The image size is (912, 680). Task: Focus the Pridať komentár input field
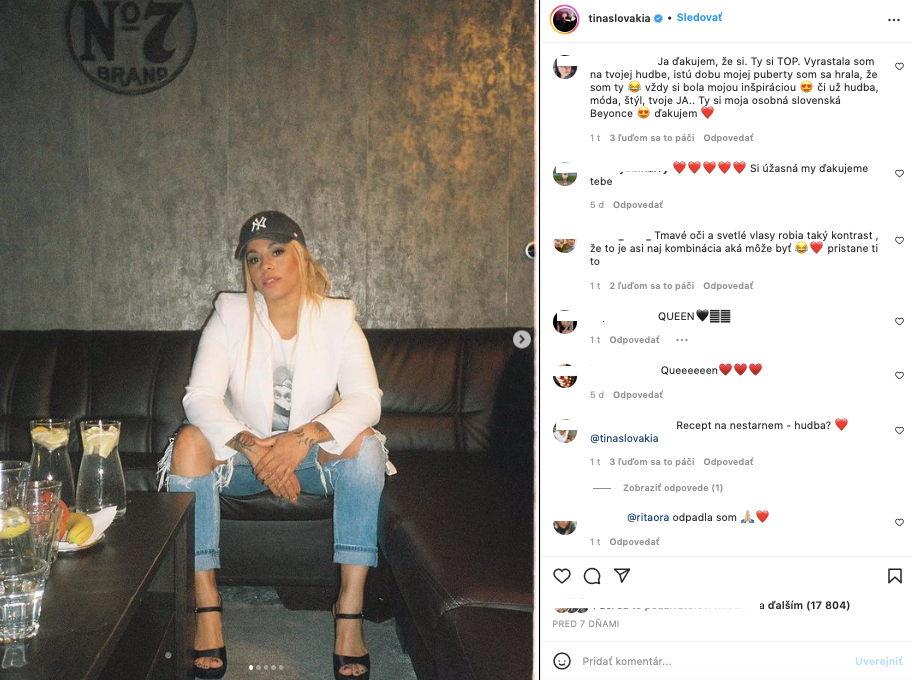pyautogui.click(x=713, y=661)
